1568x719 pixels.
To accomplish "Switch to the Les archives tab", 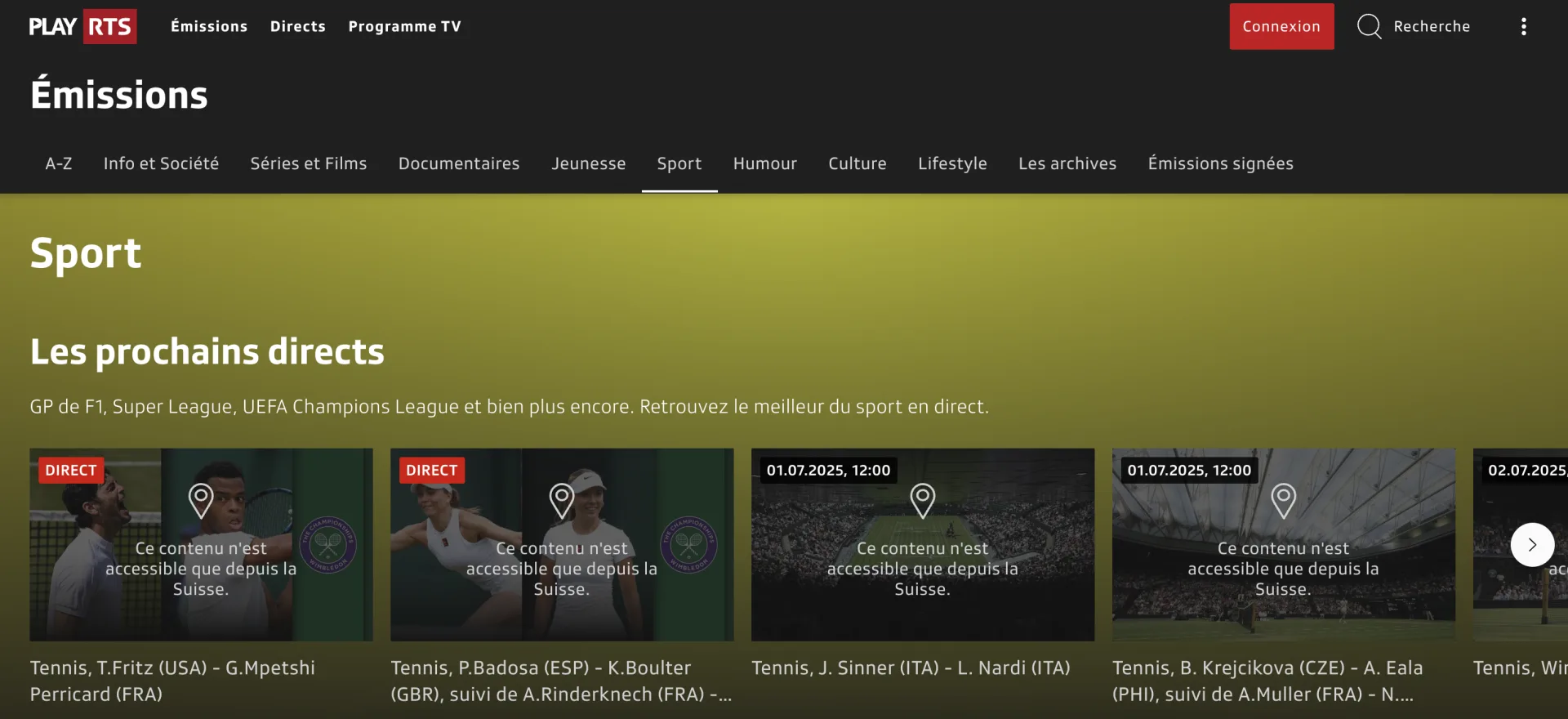I will click(x=1067, y=163).
